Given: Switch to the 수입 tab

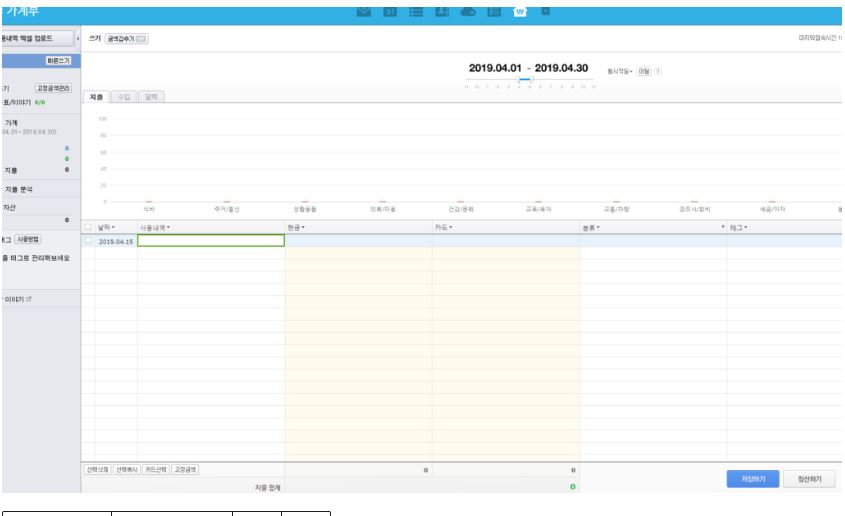Looking at the screenshot, I should [x=124, y=97].
